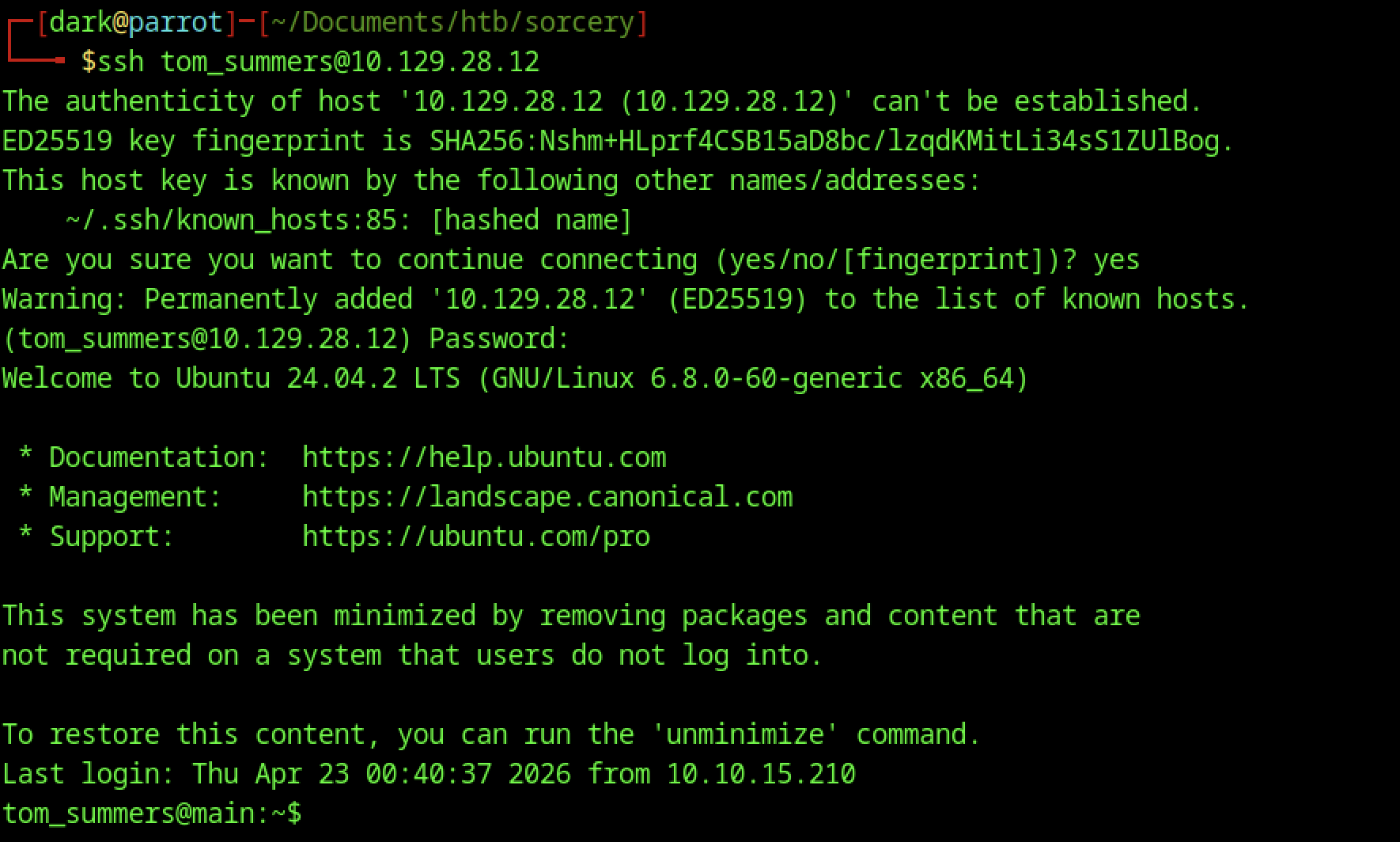Click the [hashed name] text
The height and width of the screenshot is (842, 1400).
531,220
